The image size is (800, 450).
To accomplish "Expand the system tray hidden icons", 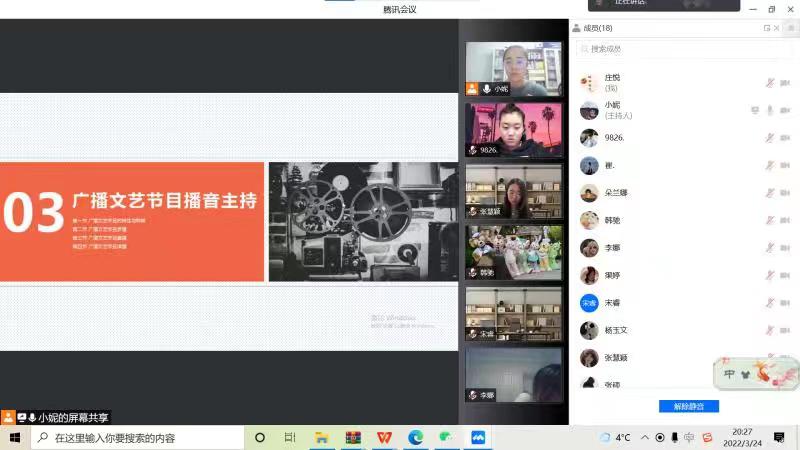I will point(645,438).
